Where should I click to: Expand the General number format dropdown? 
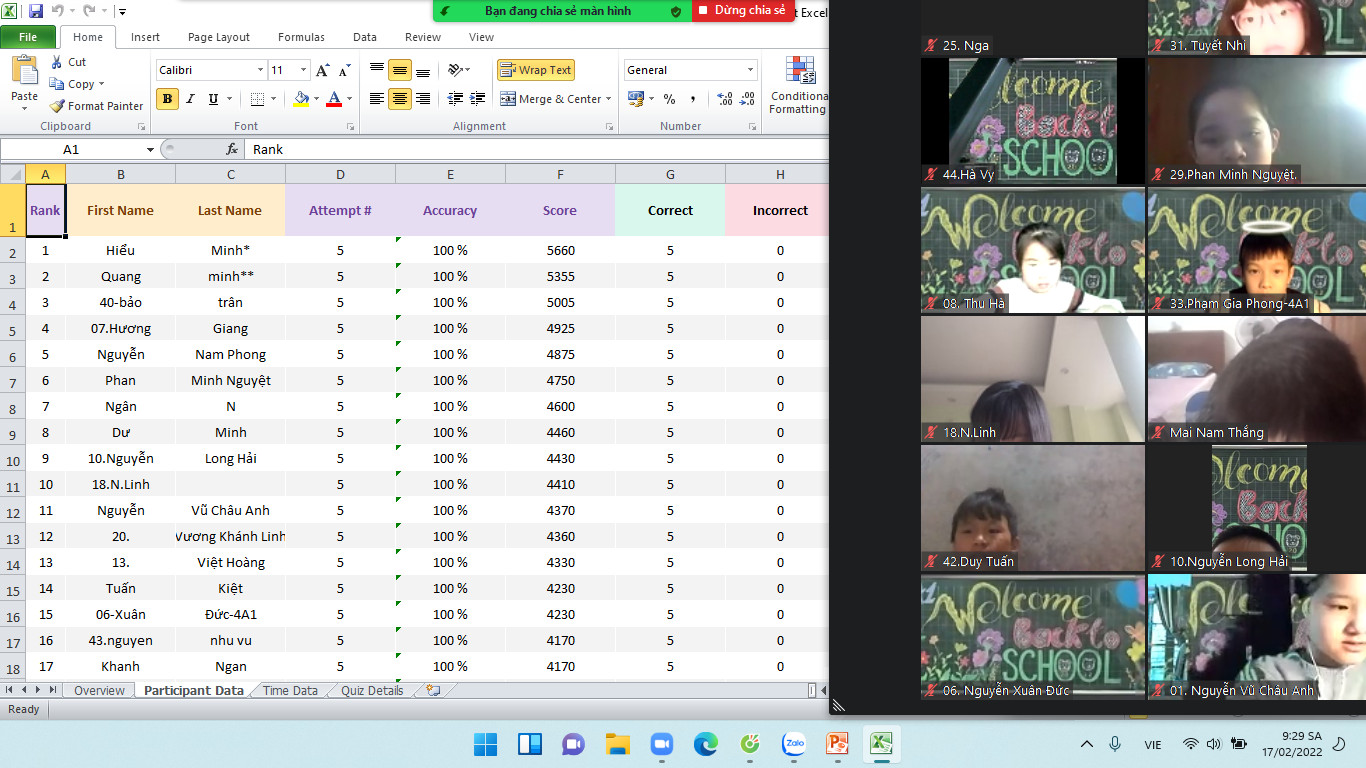click(750, 70)
